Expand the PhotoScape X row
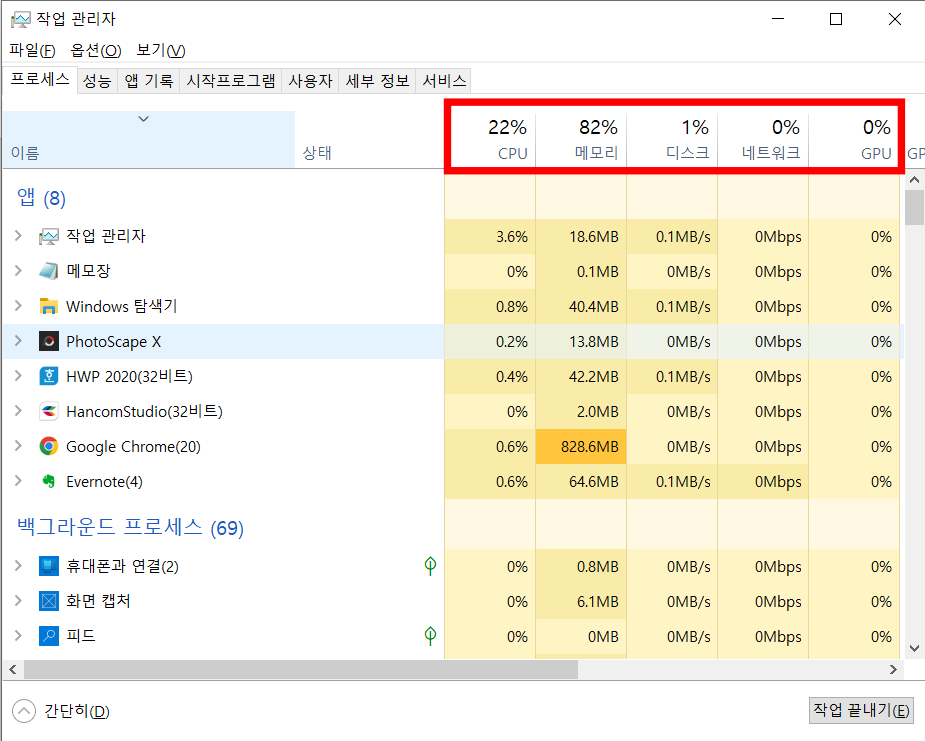The image size is (925, 741). click(x=18, y=341)
